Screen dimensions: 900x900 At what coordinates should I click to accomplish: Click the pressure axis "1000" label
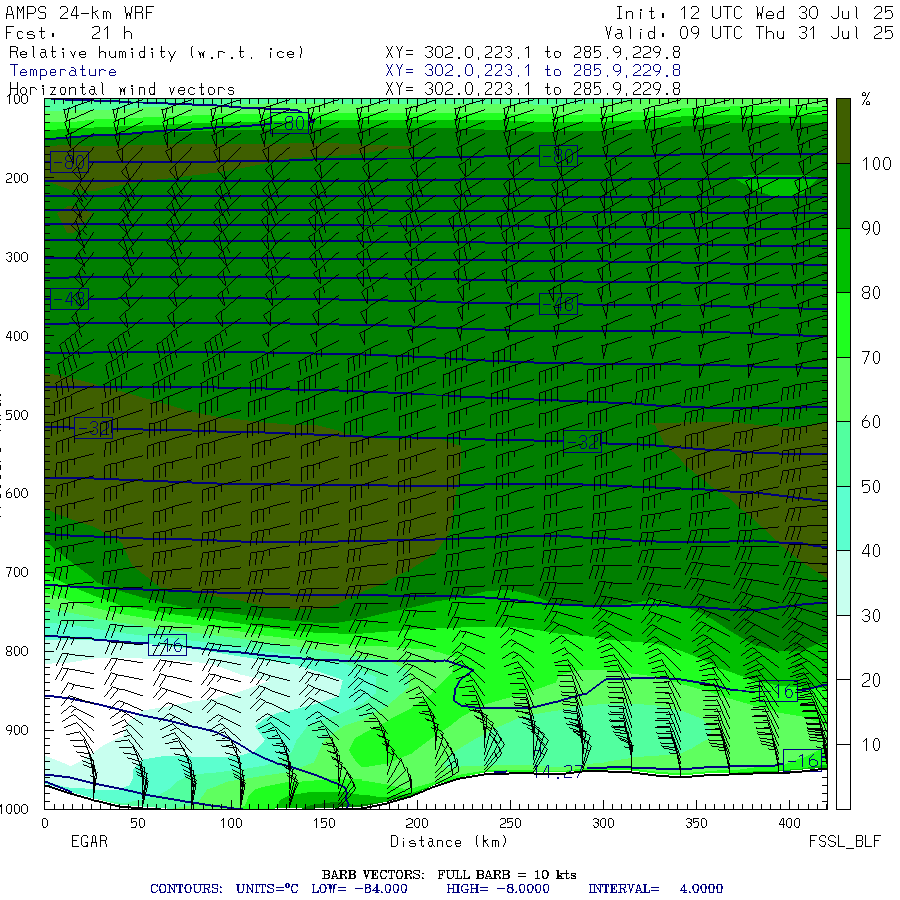(15, 809)
